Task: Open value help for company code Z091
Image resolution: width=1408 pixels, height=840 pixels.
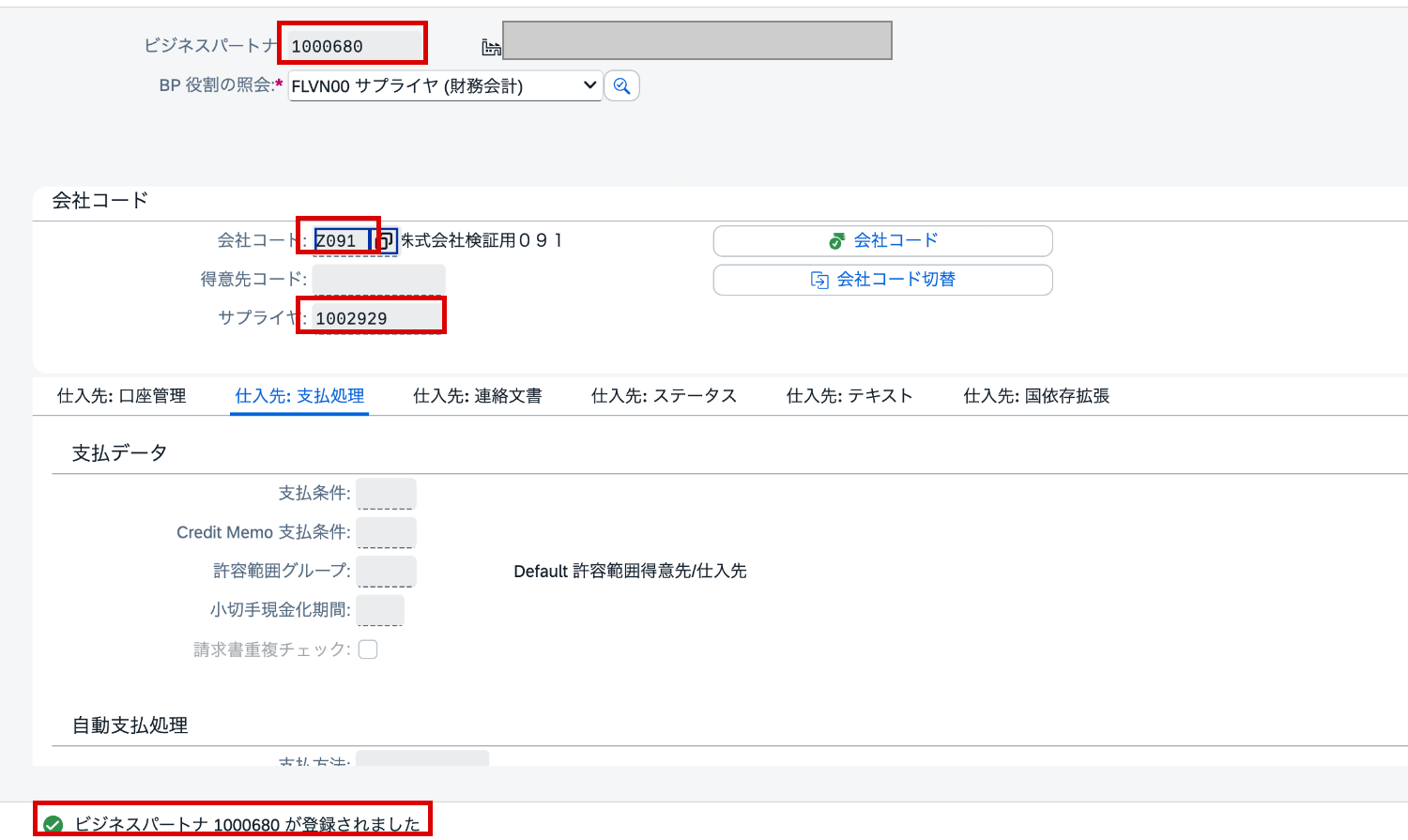Action: click(x=385, y=241)
